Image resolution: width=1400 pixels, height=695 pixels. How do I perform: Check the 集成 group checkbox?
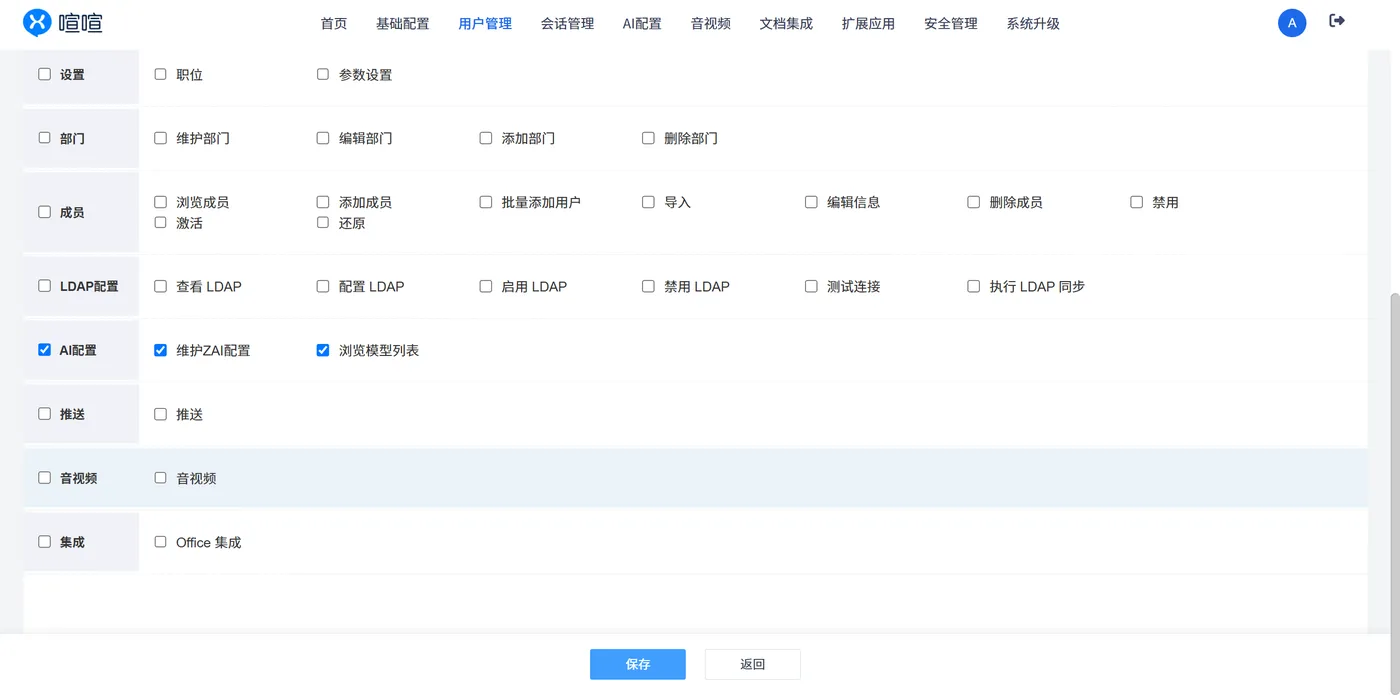(44, 542)
